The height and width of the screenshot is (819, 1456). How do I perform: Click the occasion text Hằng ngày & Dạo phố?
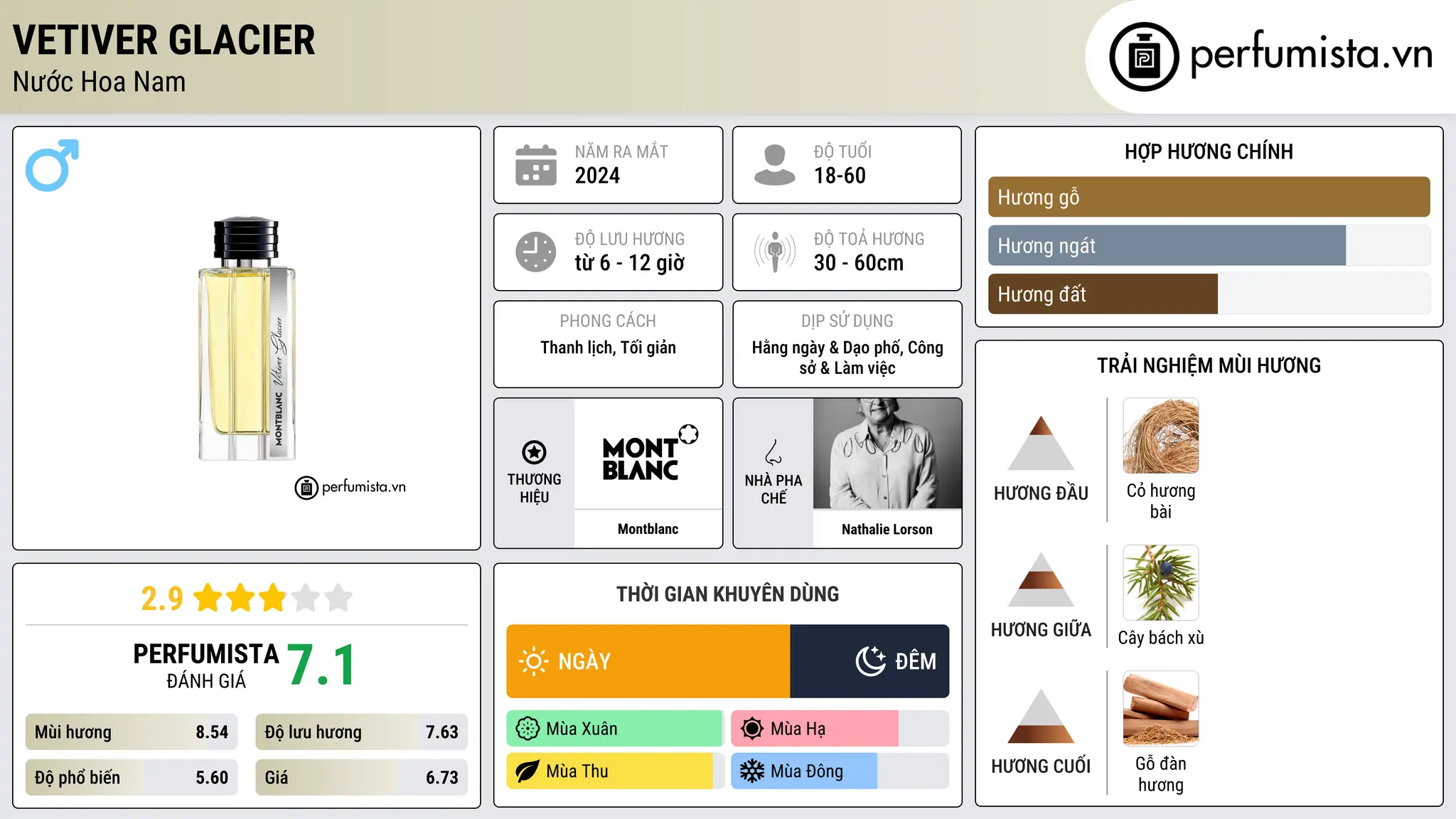[826, 348]
